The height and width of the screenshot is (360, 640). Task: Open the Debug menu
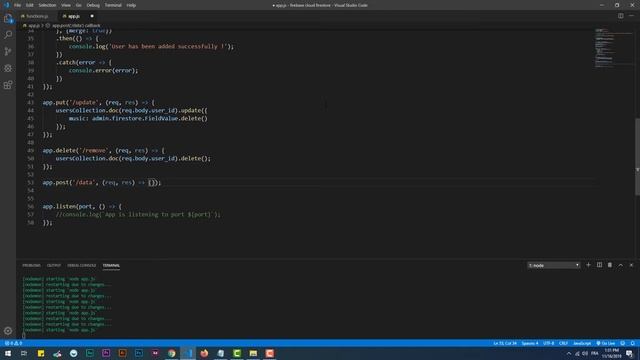click(x=93, y=5)
